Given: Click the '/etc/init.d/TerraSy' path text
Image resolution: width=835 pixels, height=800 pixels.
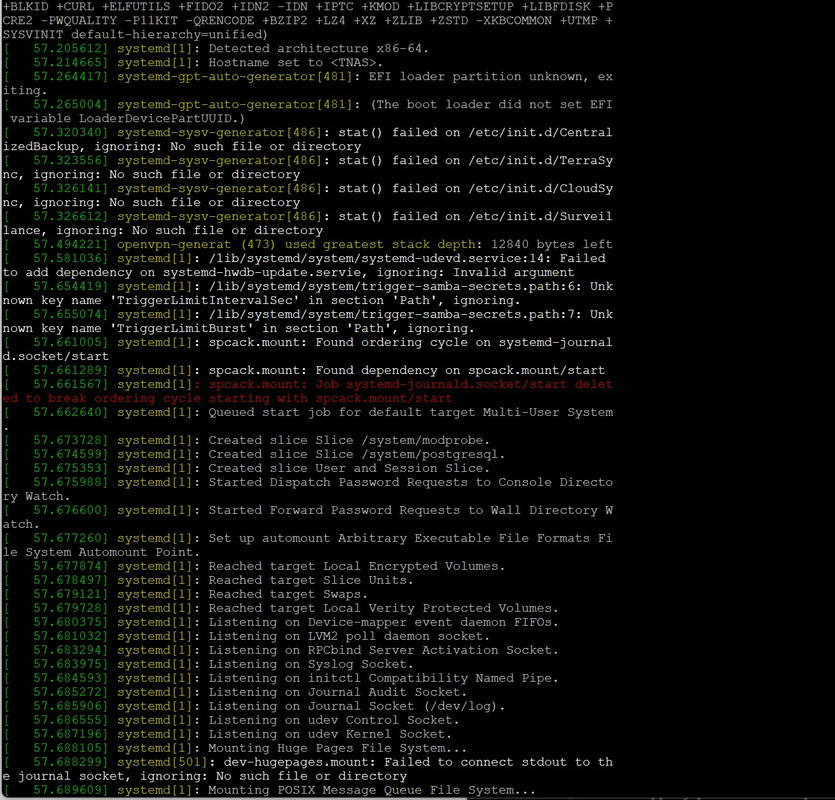Looking at the screenshot, I should (541, 160).
